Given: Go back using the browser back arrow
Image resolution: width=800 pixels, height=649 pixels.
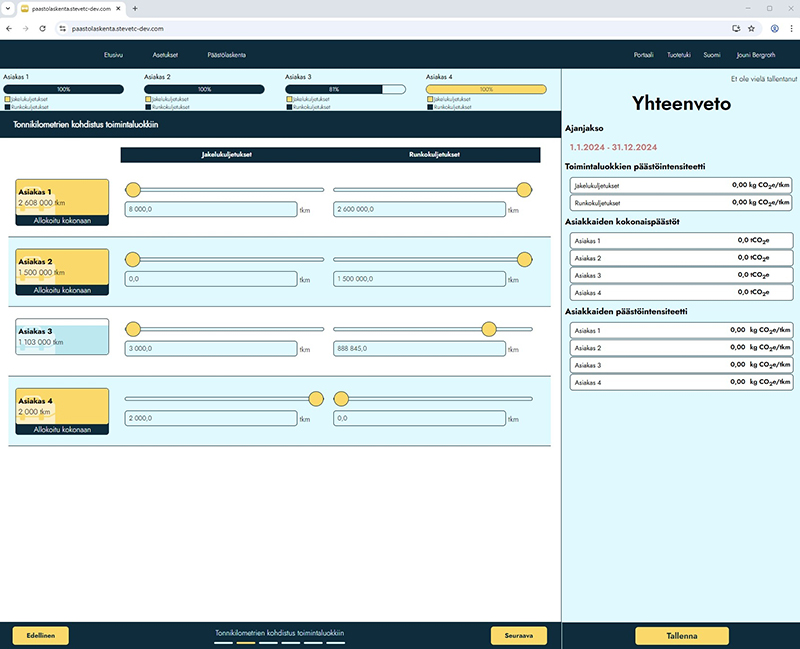Looking at the screenshot, I should click(10, 28).
